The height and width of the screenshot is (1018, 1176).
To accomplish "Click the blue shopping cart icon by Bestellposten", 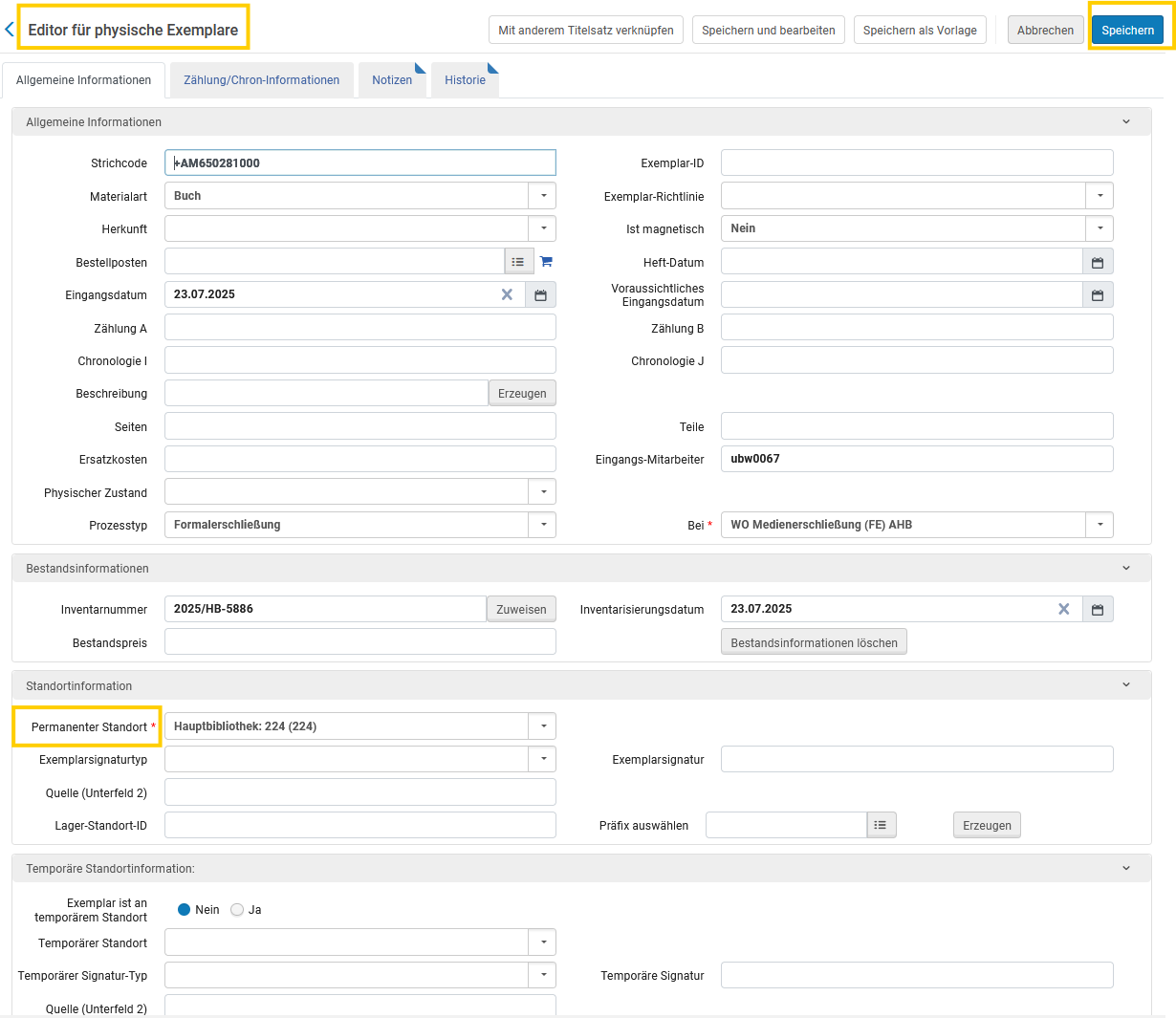I will [546, 261].
